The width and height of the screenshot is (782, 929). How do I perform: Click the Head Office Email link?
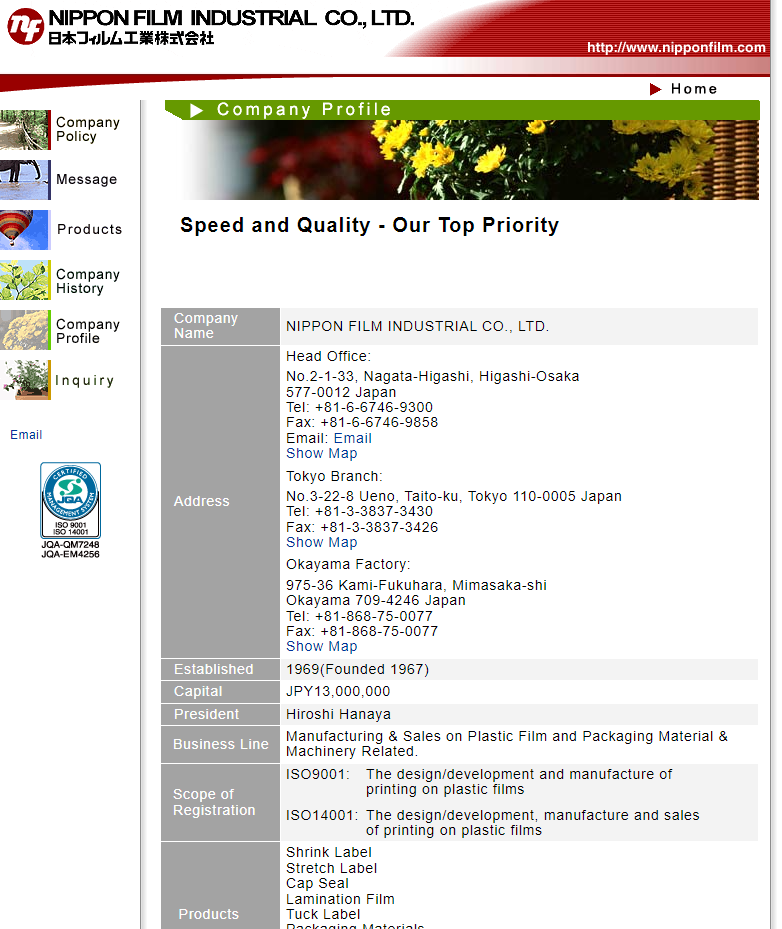click(x=352, y=438)
